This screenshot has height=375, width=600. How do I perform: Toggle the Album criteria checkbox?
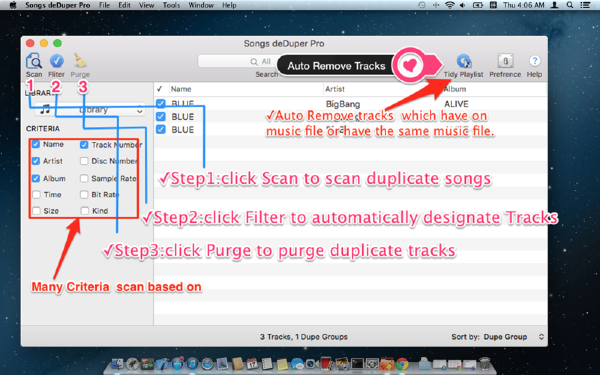[x=36, y=178]
